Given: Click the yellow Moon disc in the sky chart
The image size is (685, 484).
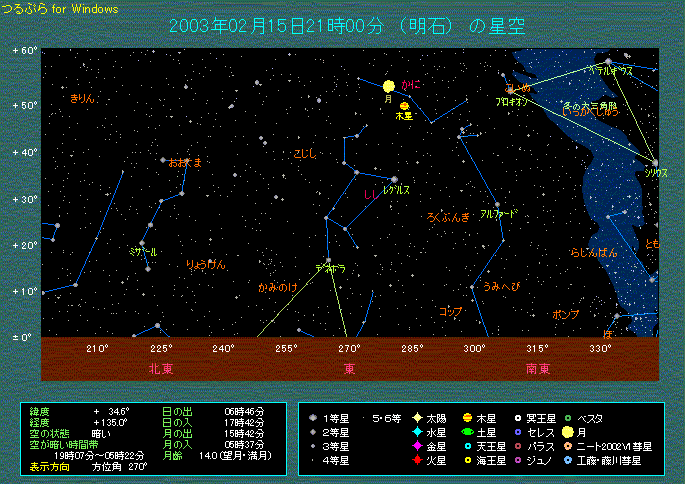Looking at the screenshot, I should pyautogui.click(x=389, y=87).
